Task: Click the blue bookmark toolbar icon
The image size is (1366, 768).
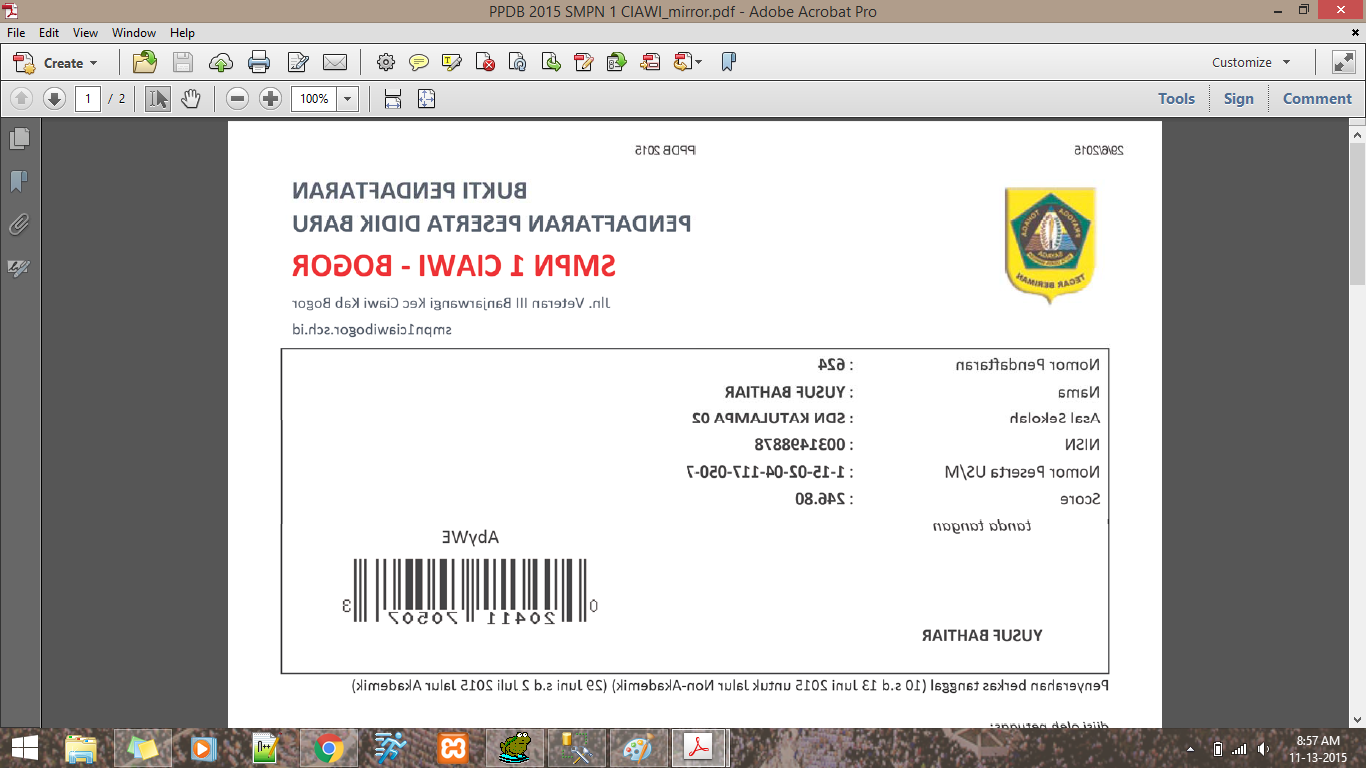Action: pyautogui.click(x=728, y=62)
